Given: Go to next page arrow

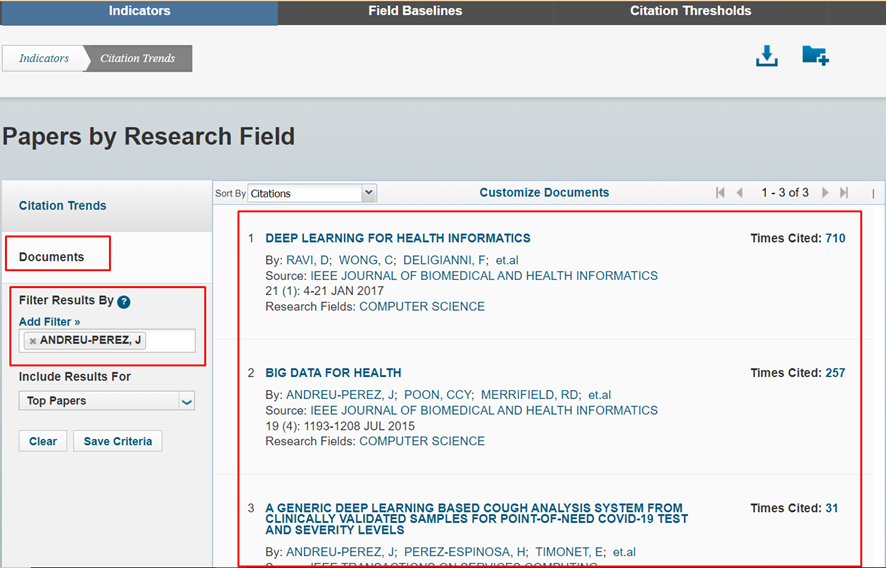Looking at the screenshot, I should tap(825, 193).
